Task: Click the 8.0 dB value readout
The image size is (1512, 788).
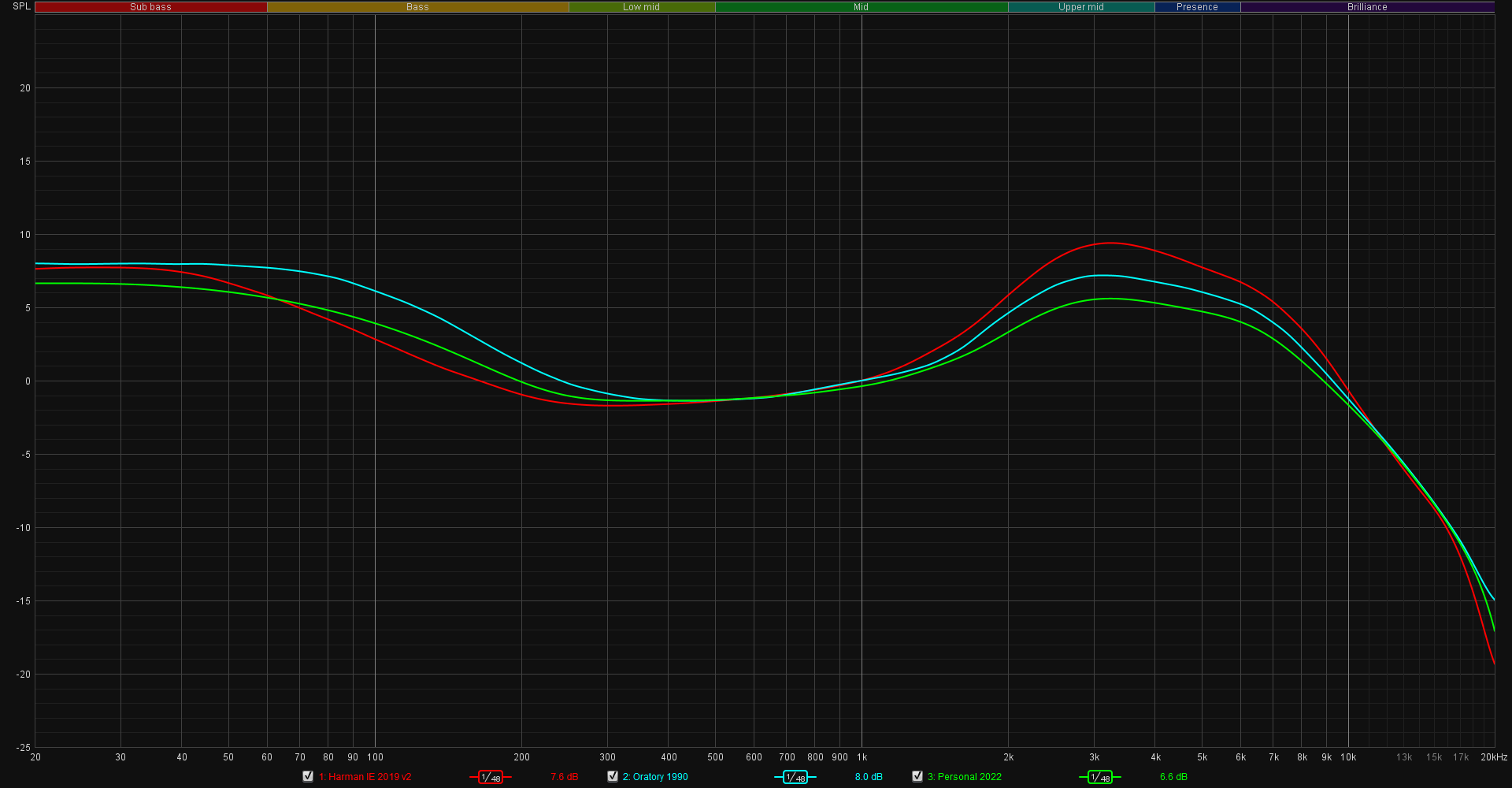Action: pos(869,777)
